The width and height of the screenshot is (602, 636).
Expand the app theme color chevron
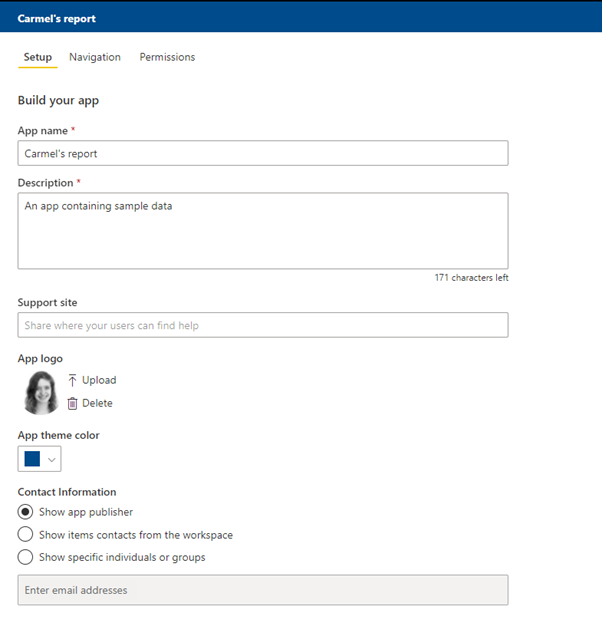[51, 459]
